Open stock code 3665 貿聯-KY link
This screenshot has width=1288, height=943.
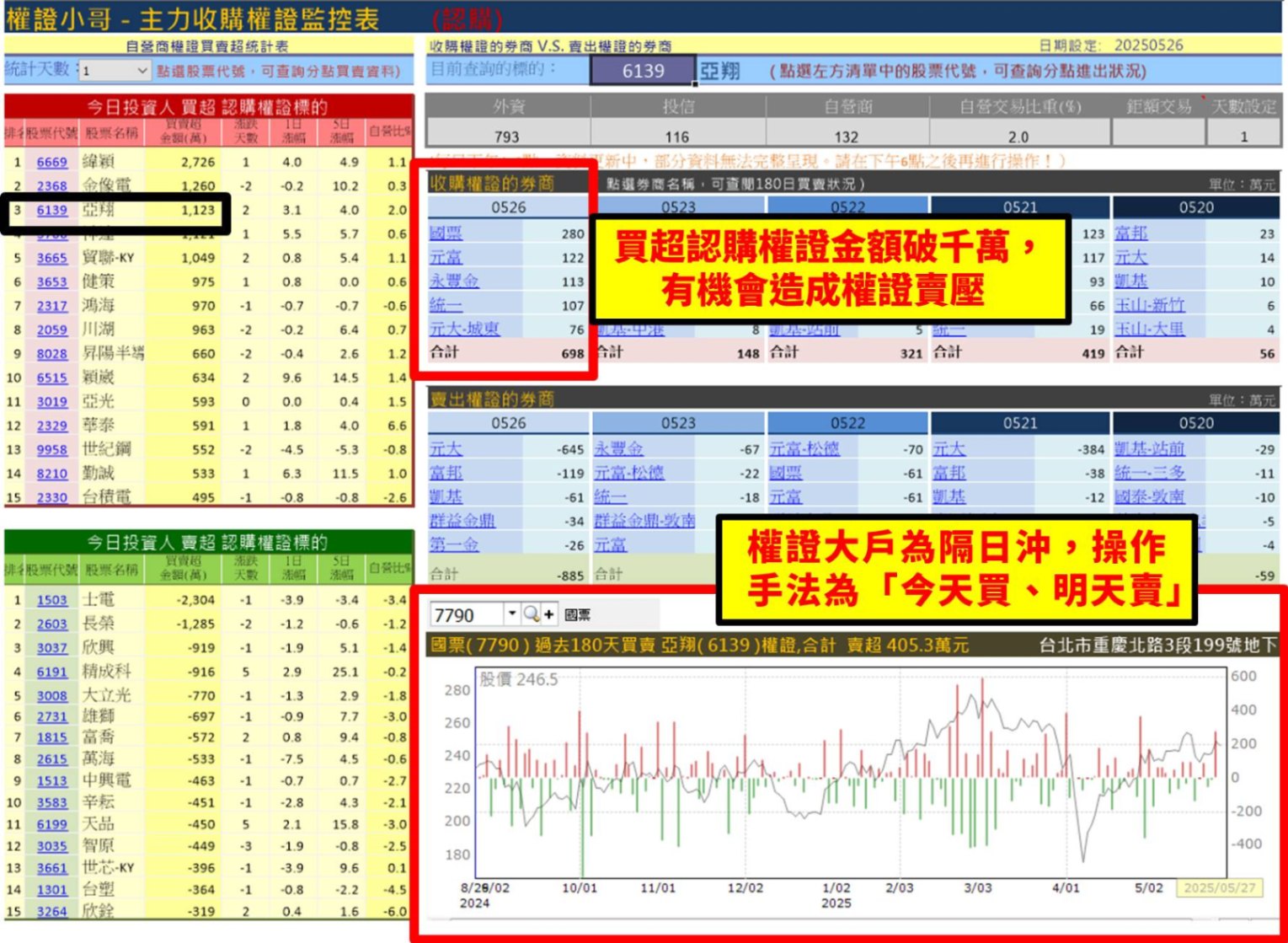(x=51, y=258)
